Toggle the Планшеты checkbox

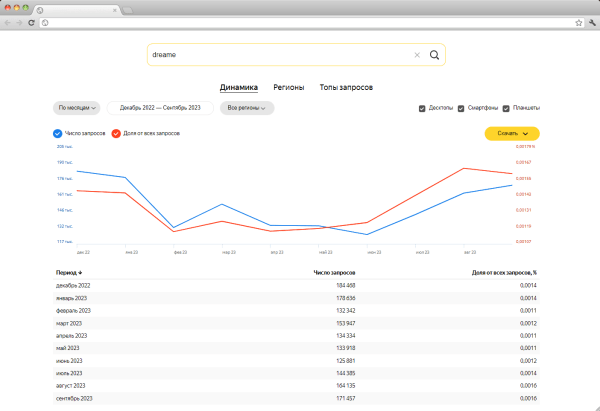point(507,108)
